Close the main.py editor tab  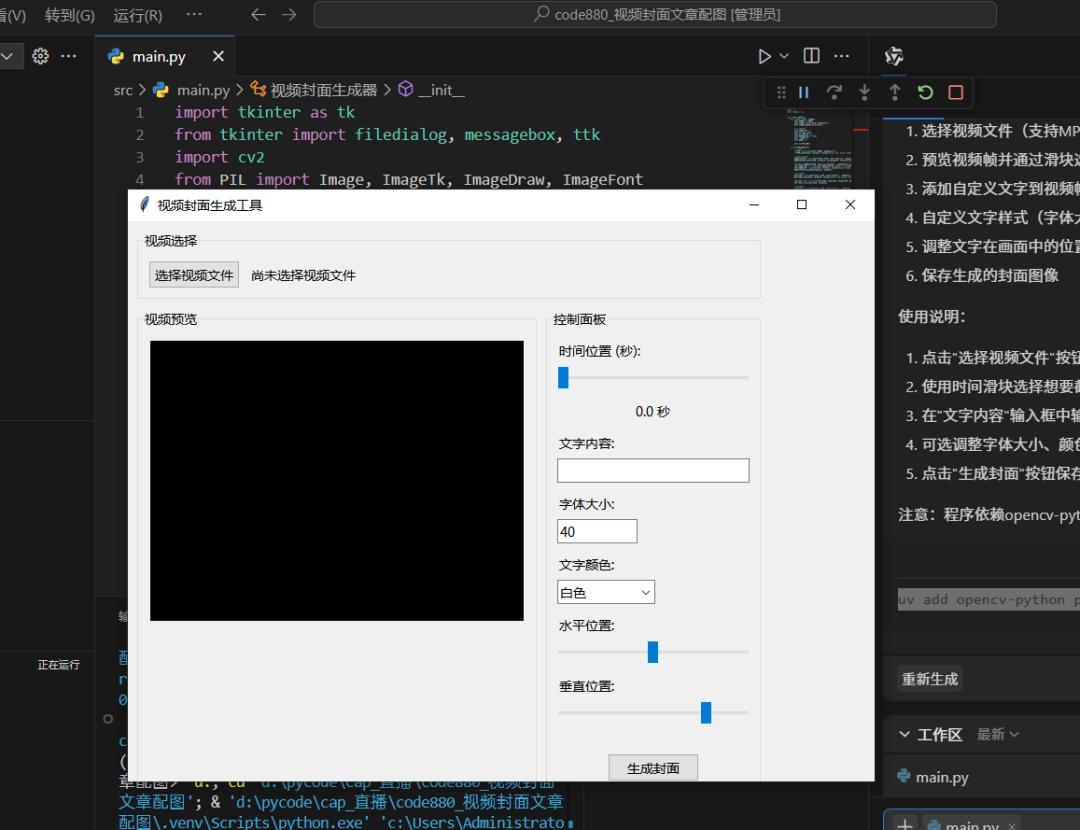218,56
